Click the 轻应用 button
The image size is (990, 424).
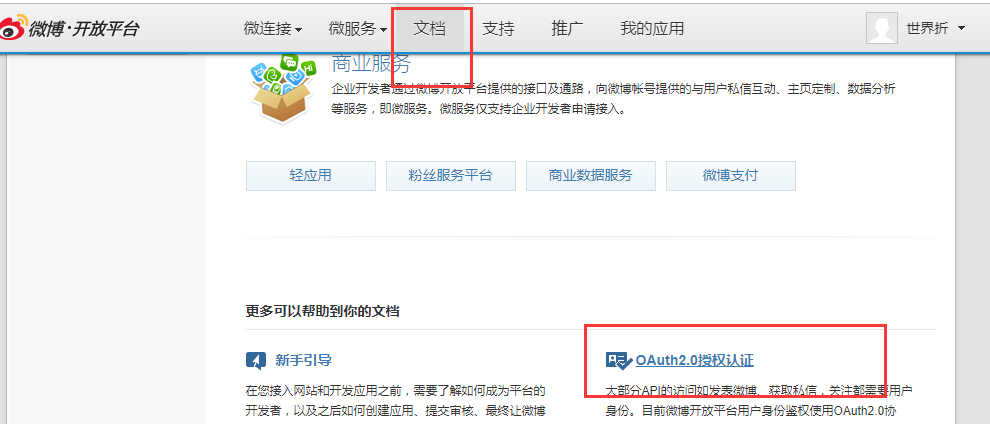pos(311,175)
